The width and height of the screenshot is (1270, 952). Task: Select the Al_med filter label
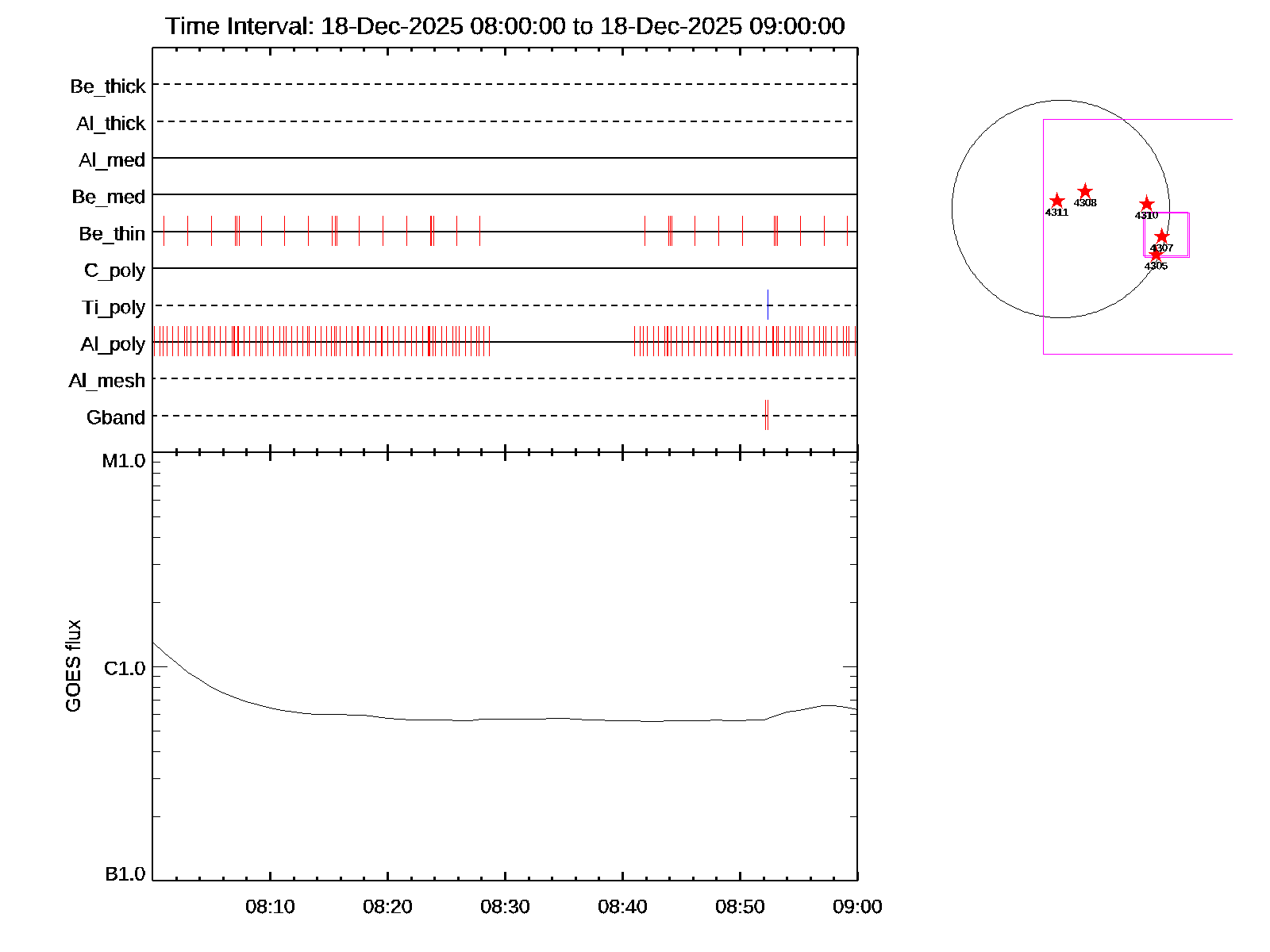(112, 160)
